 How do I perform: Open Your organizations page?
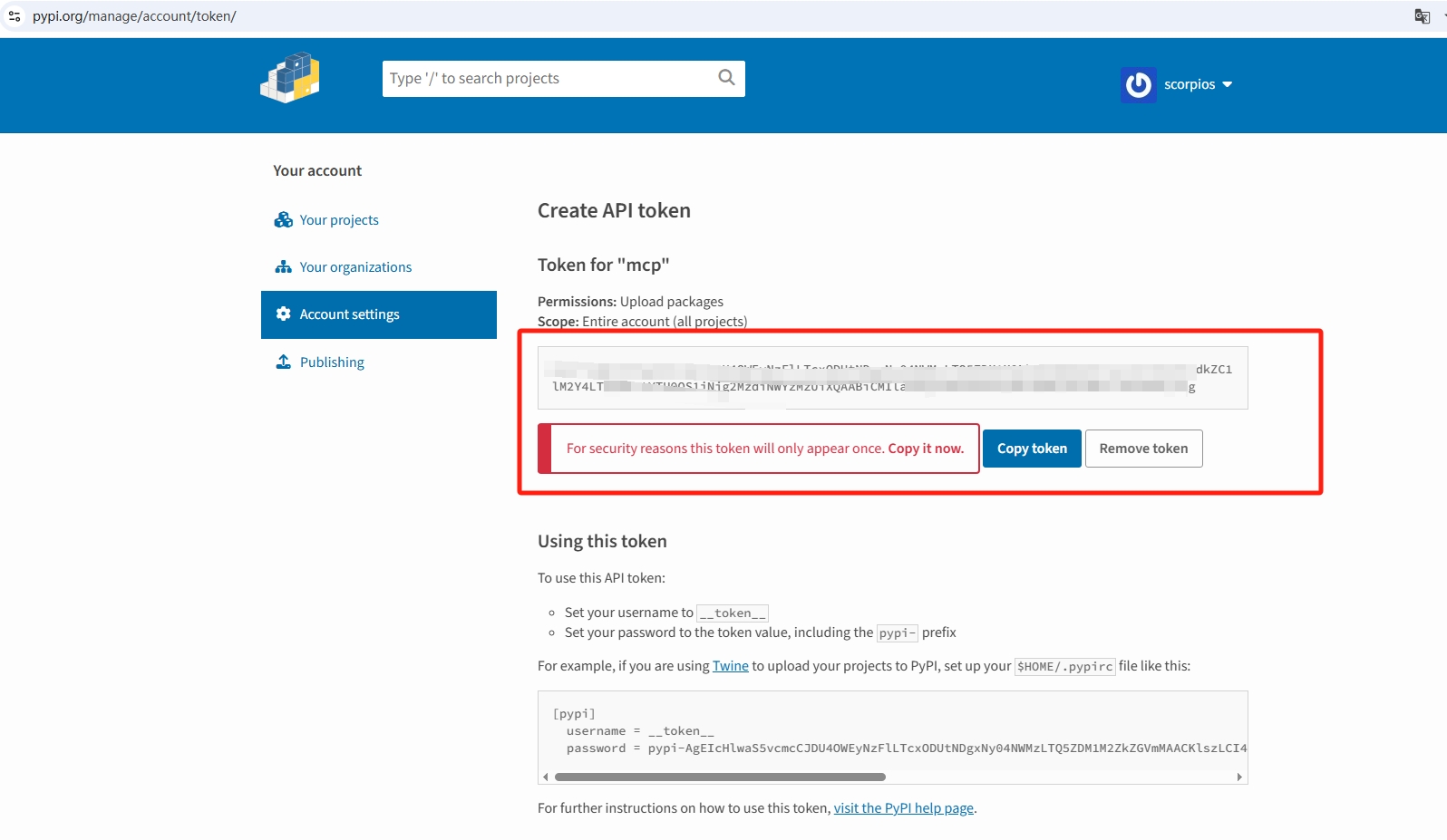pyautogui.click(x=355, y=267)
